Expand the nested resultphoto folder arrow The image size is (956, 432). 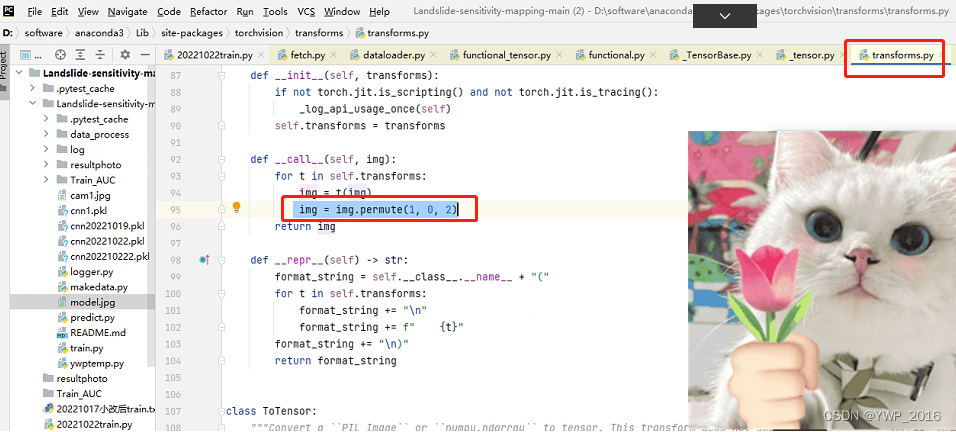(x=46, y=165)
